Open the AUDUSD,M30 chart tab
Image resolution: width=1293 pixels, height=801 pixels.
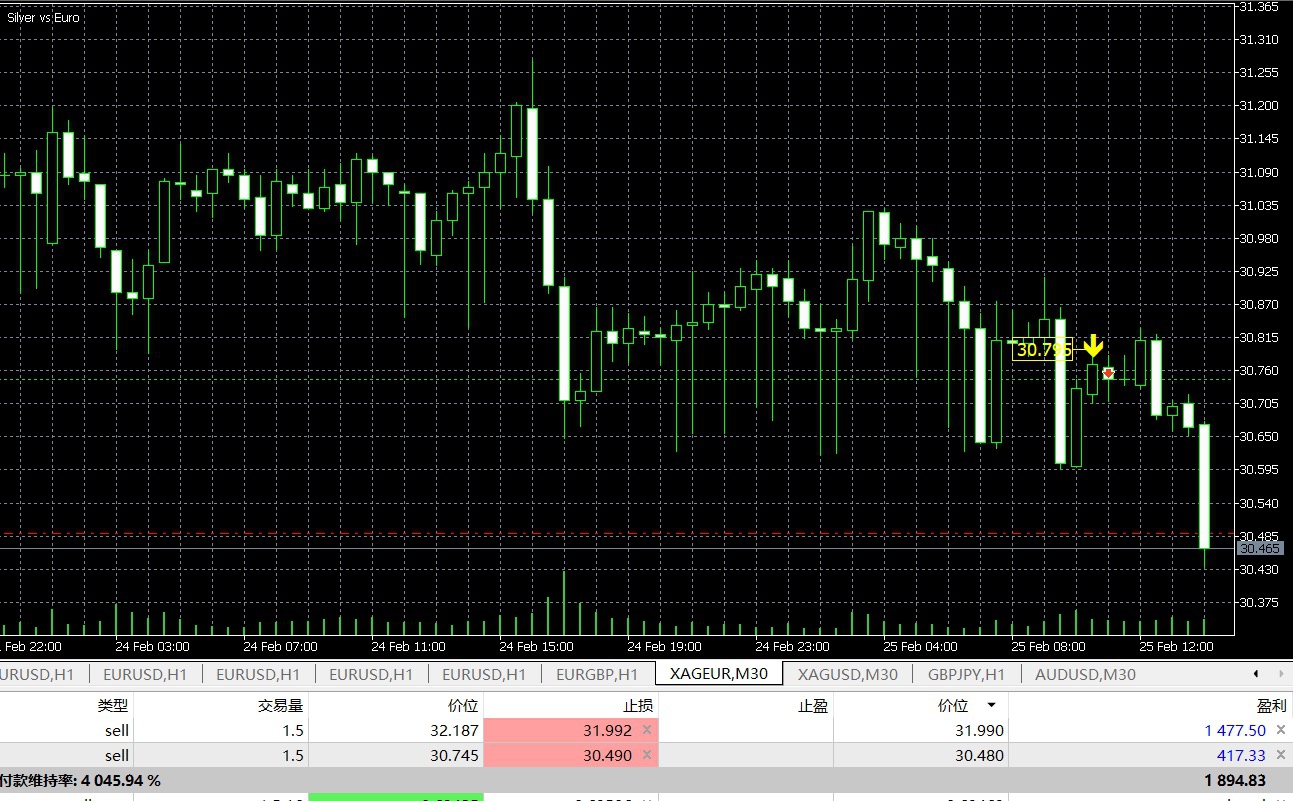(1086, 674)
